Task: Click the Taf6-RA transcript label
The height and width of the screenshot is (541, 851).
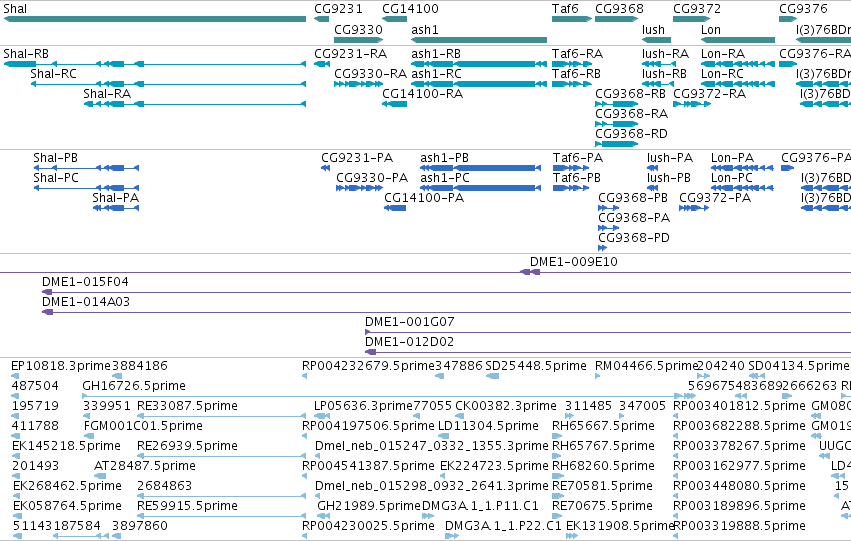Action: click(577, 54)
